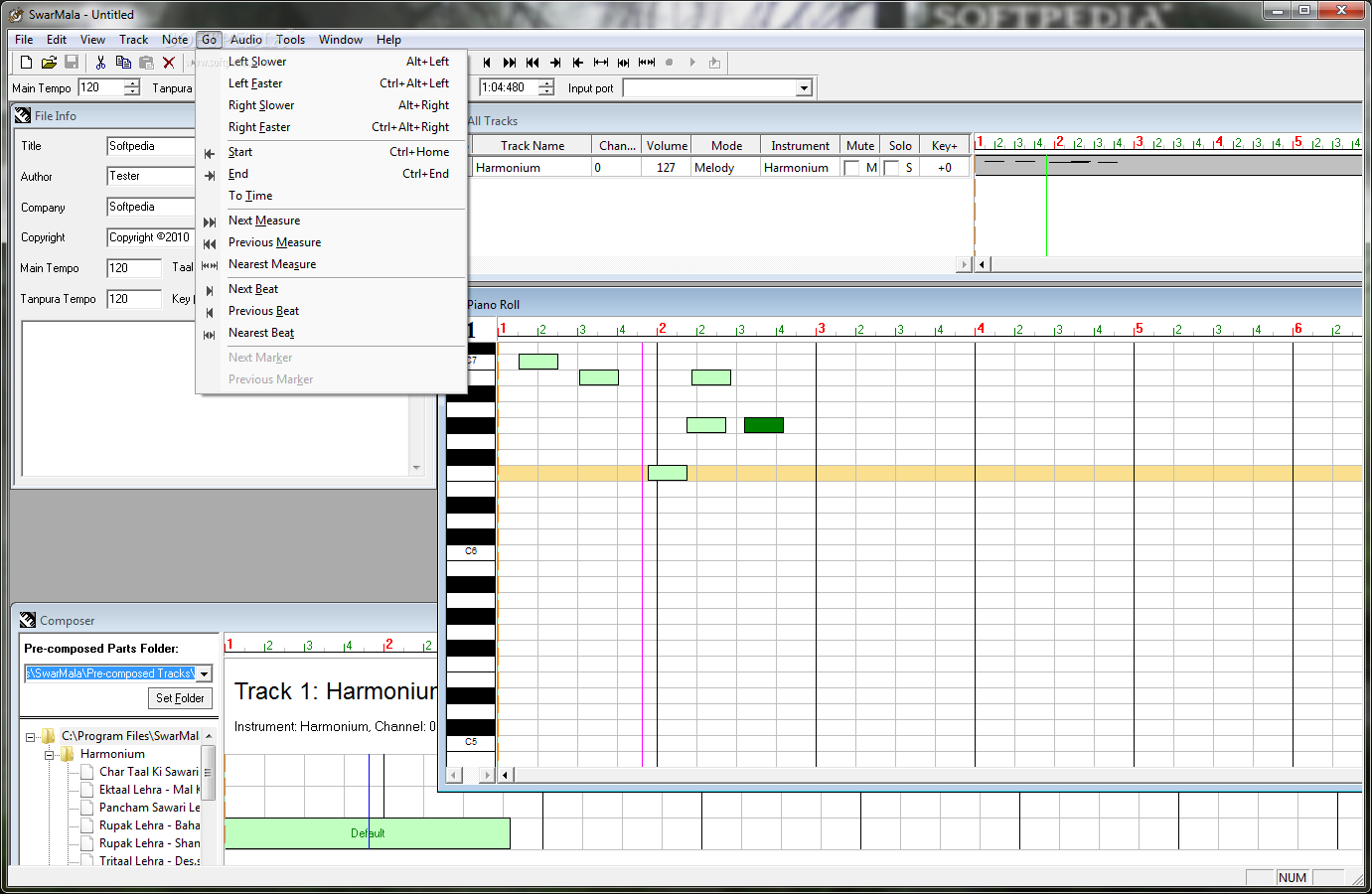Click the Tanpura Tempo input field
1372x894 pixels.
point(134,299)
